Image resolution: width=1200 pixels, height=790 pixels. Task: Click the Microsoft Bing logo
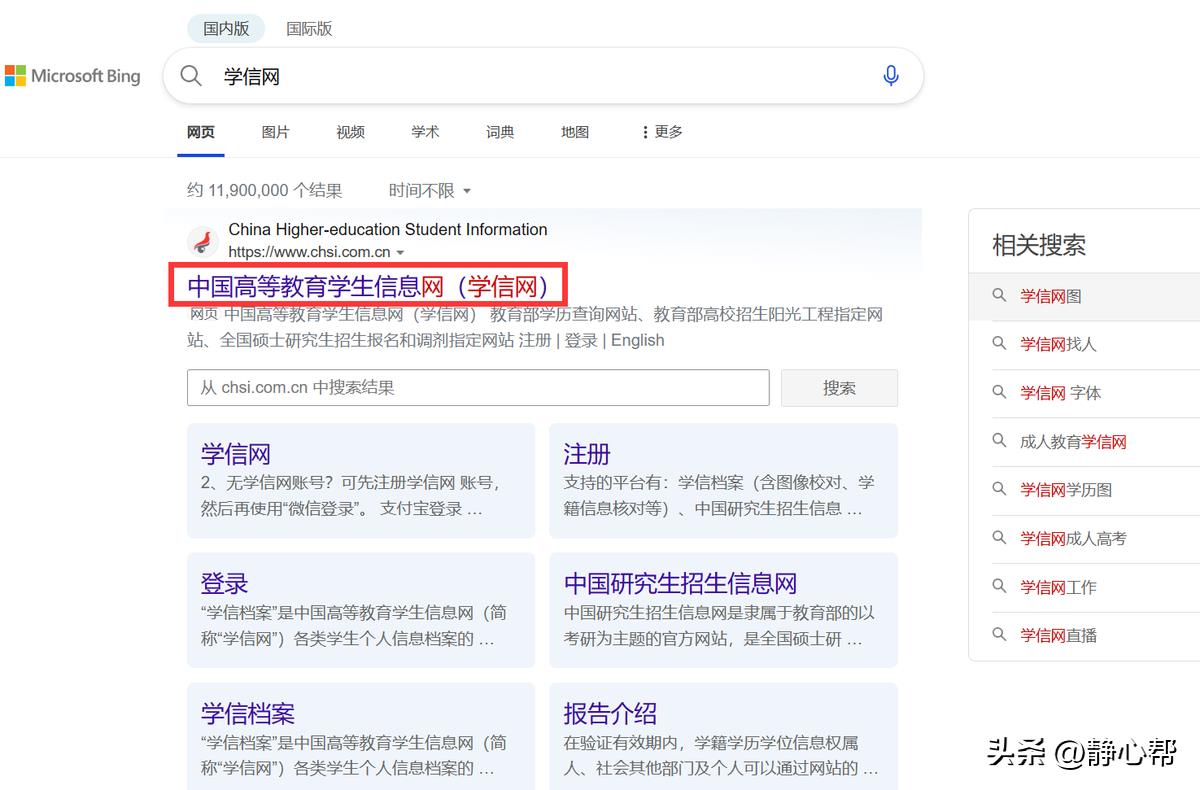[x=73, y=76]
